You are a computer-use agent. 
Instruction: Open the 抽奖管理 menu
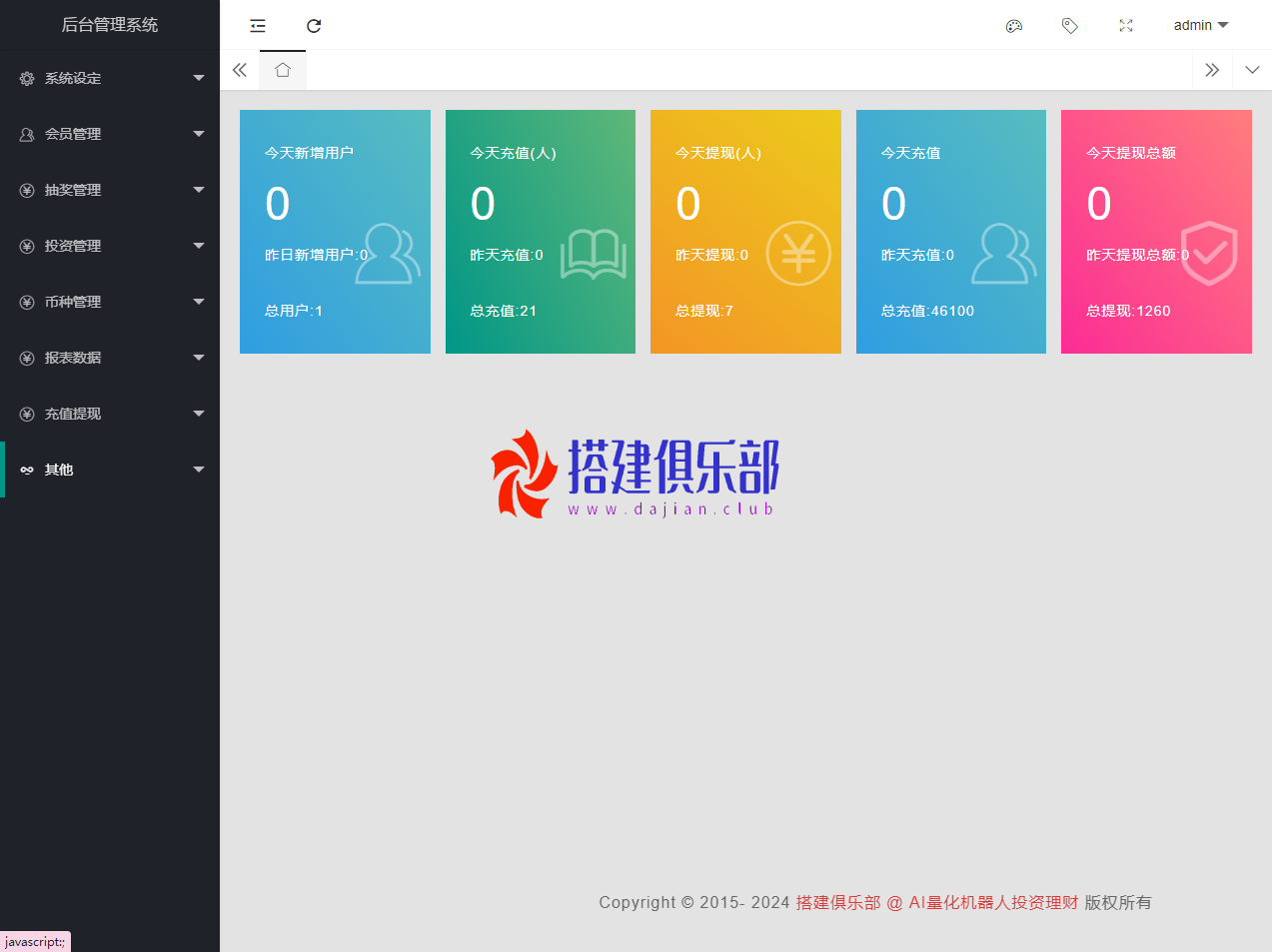[x=110, y=190]
